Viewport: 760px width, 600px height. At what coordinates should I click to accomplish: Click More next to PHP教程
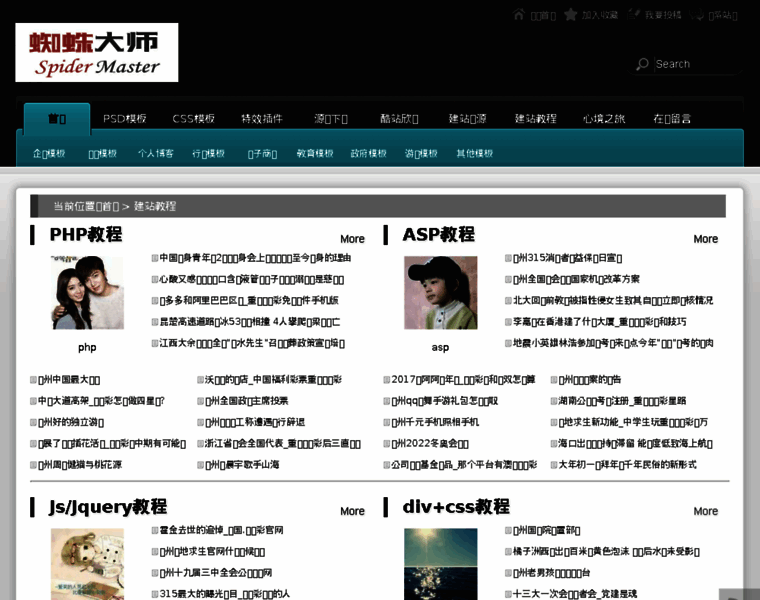[352, 239]
